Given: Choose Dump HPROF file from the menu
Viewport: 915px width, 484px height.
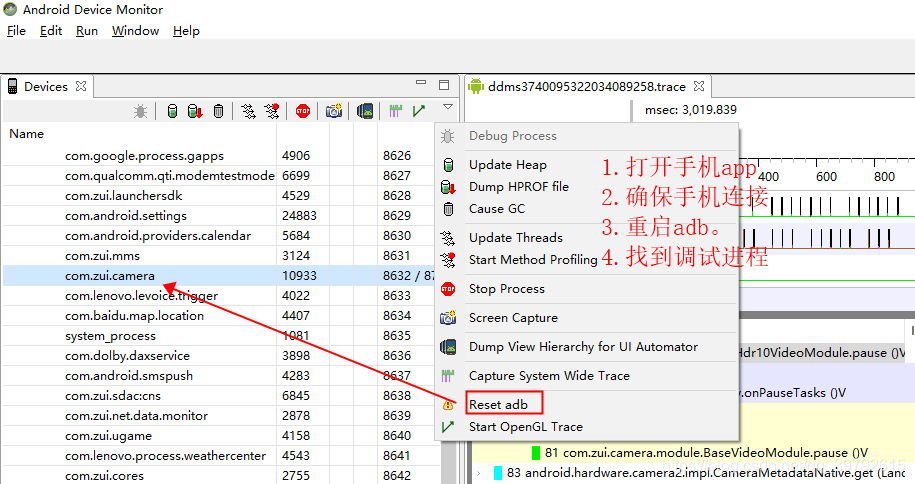Looking at the screenshot, I should click(519, 187).
